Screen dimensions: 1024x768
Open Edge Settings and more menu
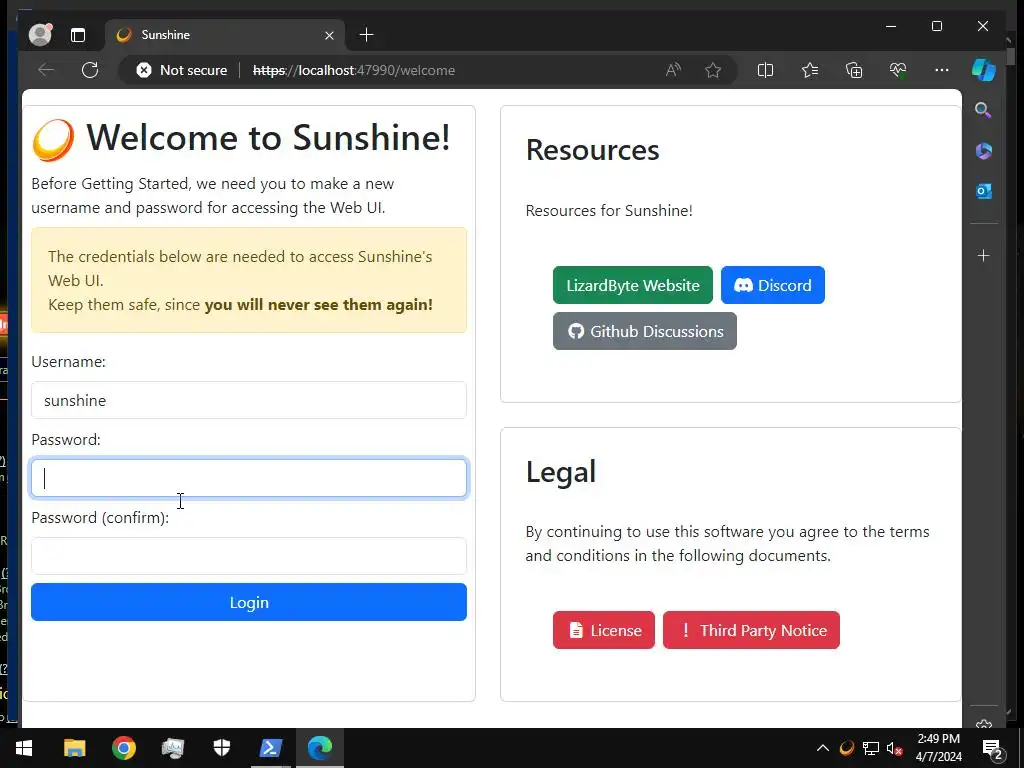pyautogui.click(x=942, y=70)
